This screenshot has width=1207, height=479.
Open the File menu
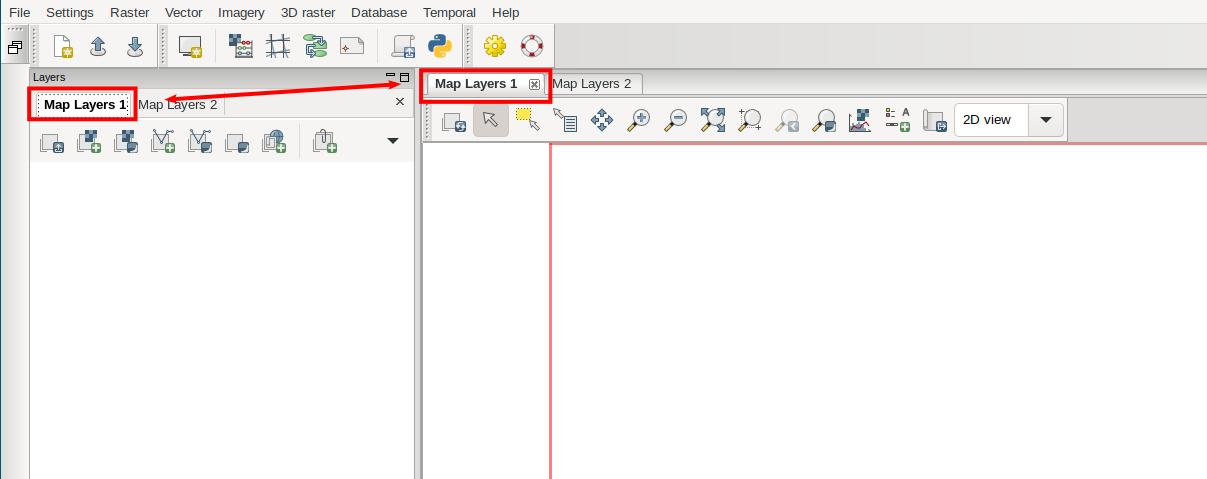click(x=20, y=12)
